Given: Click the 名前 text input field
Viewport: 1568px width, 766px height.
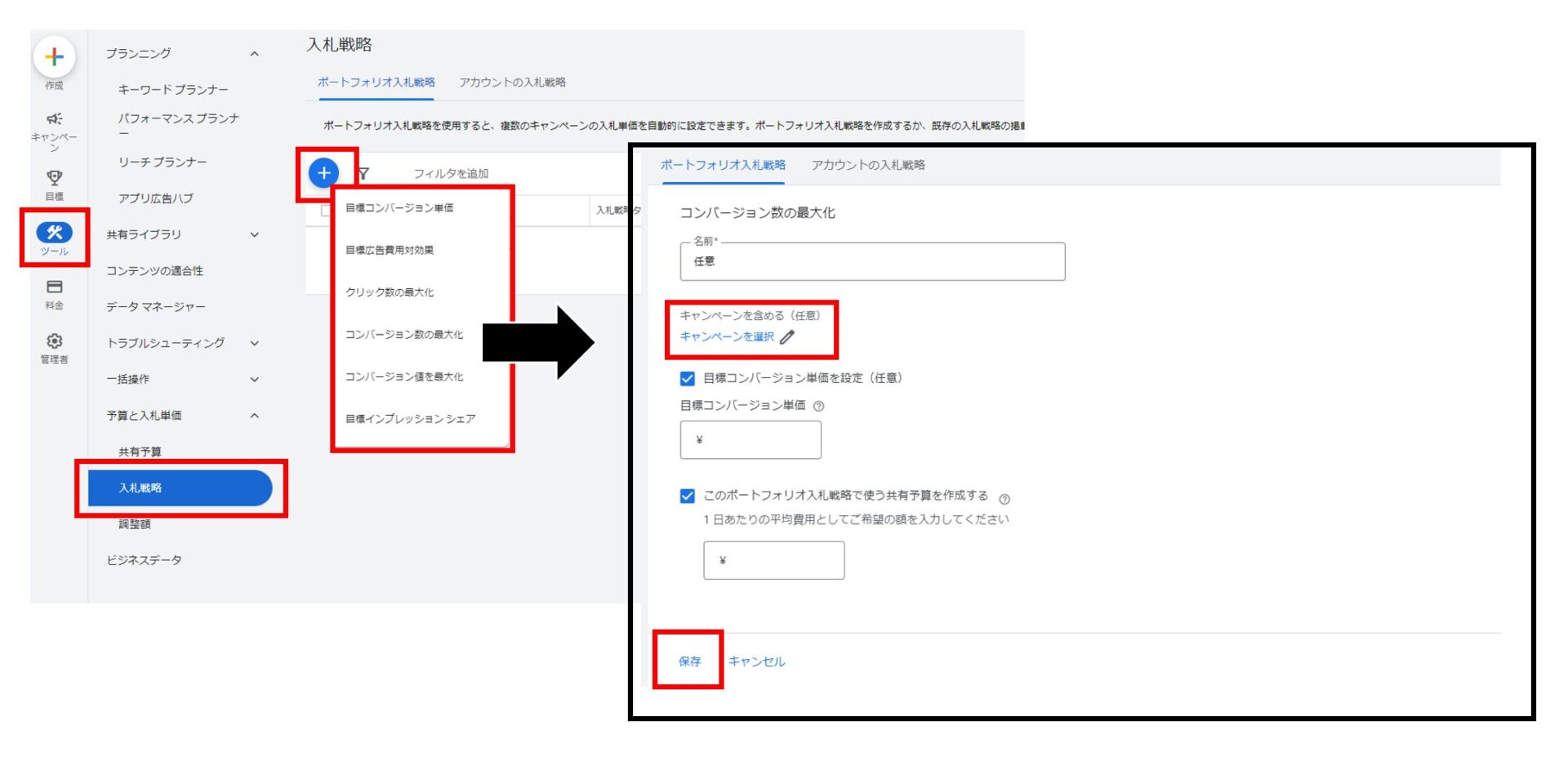Looking at the screenshot, I should coord(872,262).
